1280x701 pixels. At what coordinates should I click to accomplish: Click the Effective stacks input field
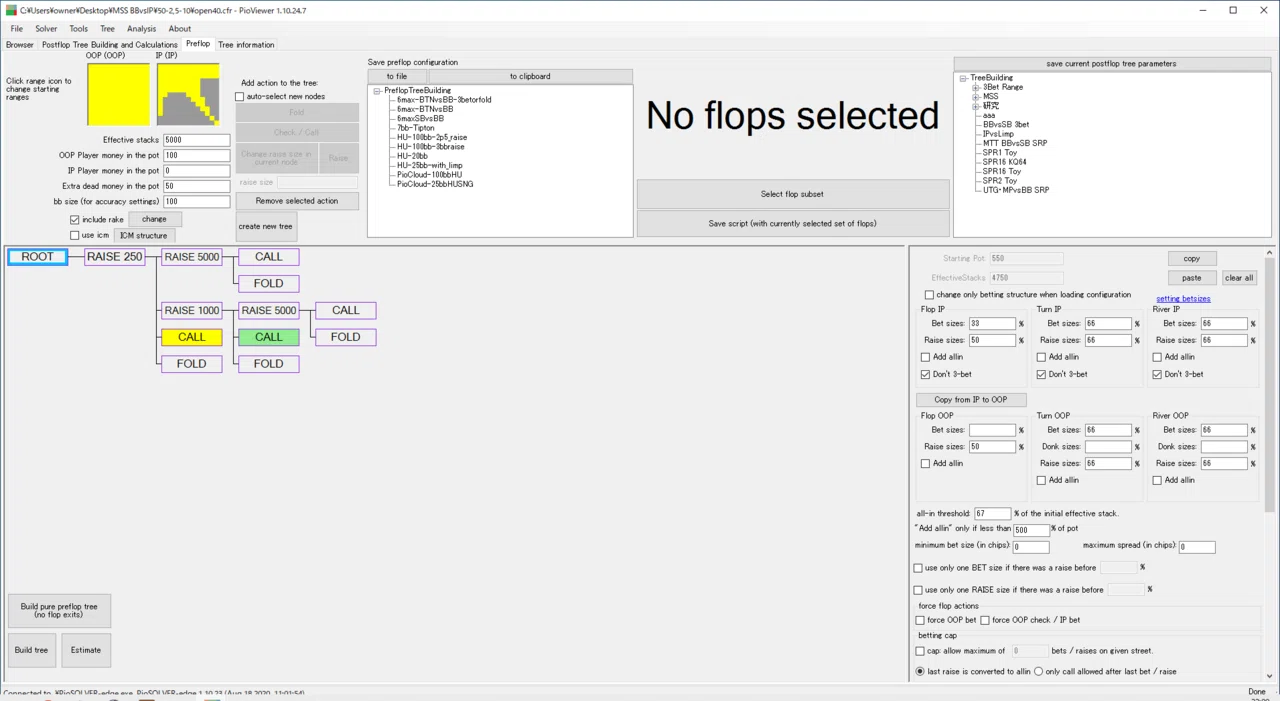[x=196, y=140]
